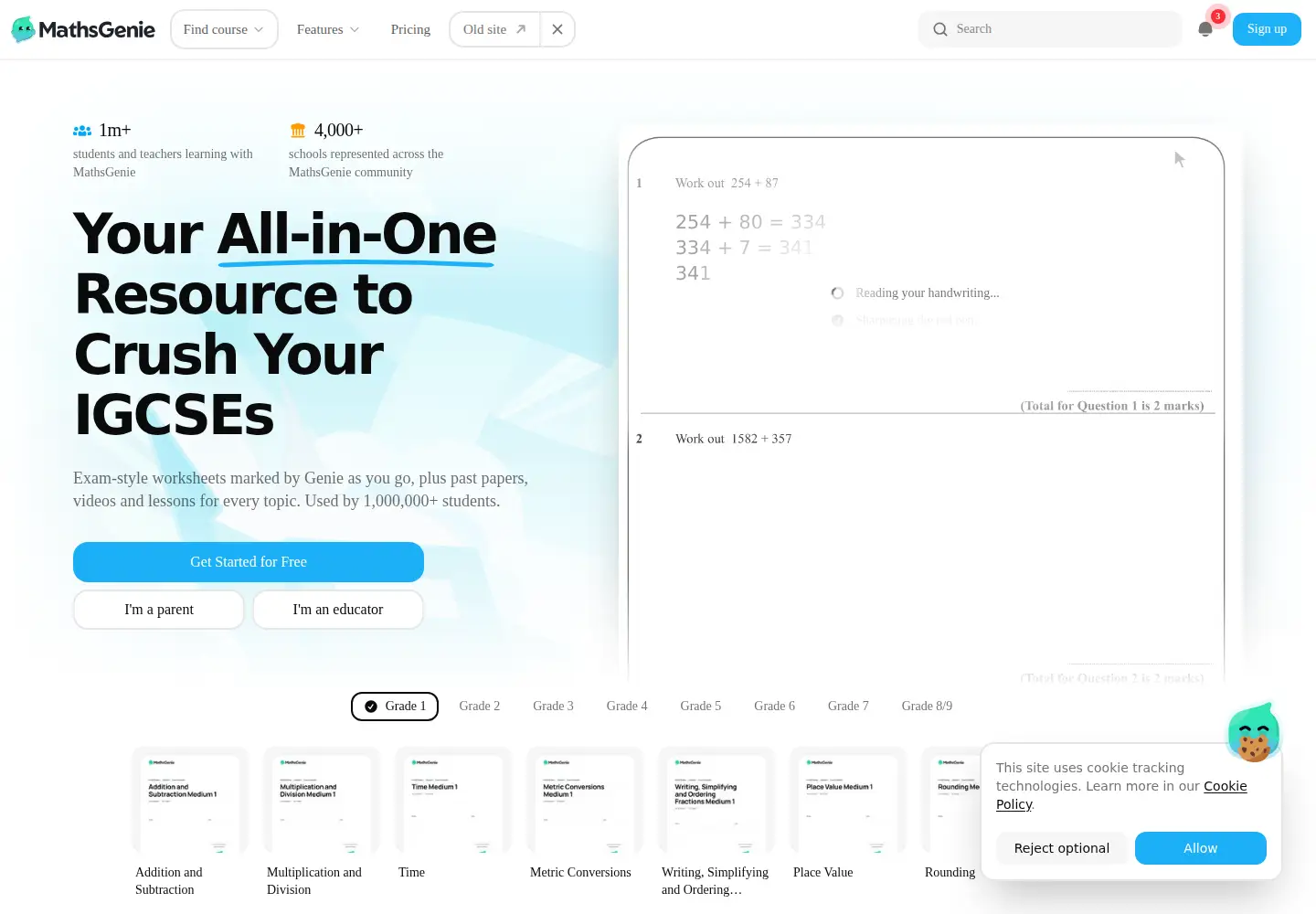Switch to the Grade 7 tab
The image size is (1316, 914).
click(848, 707)
